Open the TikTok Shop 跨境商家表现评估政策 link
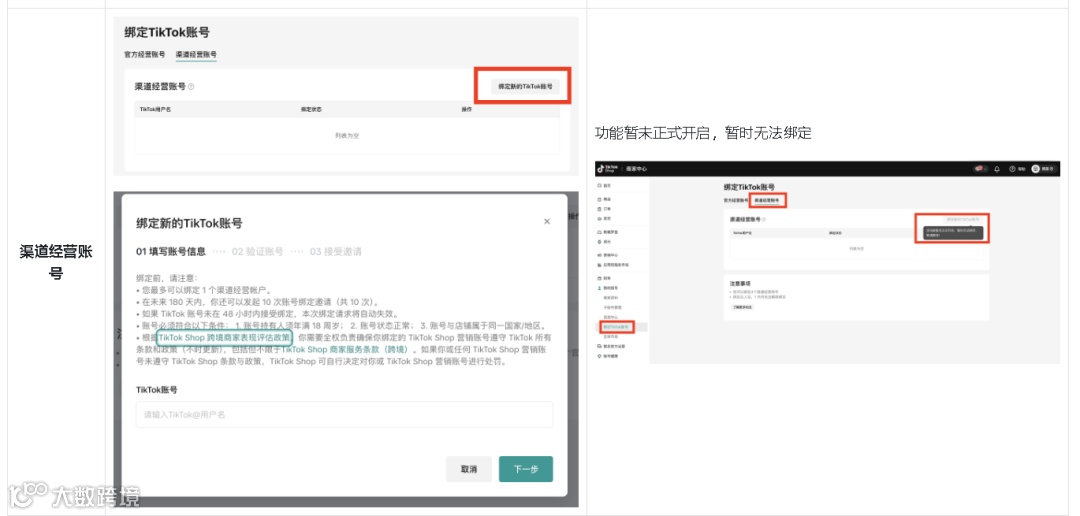The width and height of the screenshot is (1080, 516). tap(225, 338)
